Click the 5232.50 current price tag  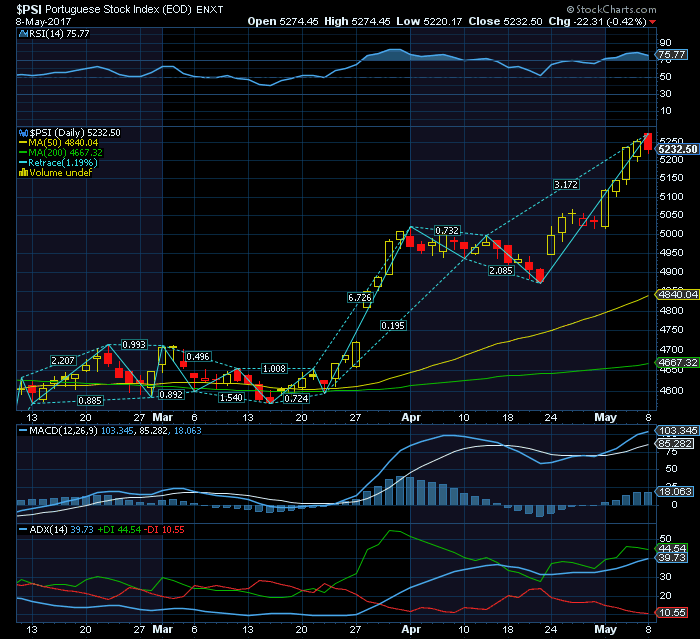677,149
